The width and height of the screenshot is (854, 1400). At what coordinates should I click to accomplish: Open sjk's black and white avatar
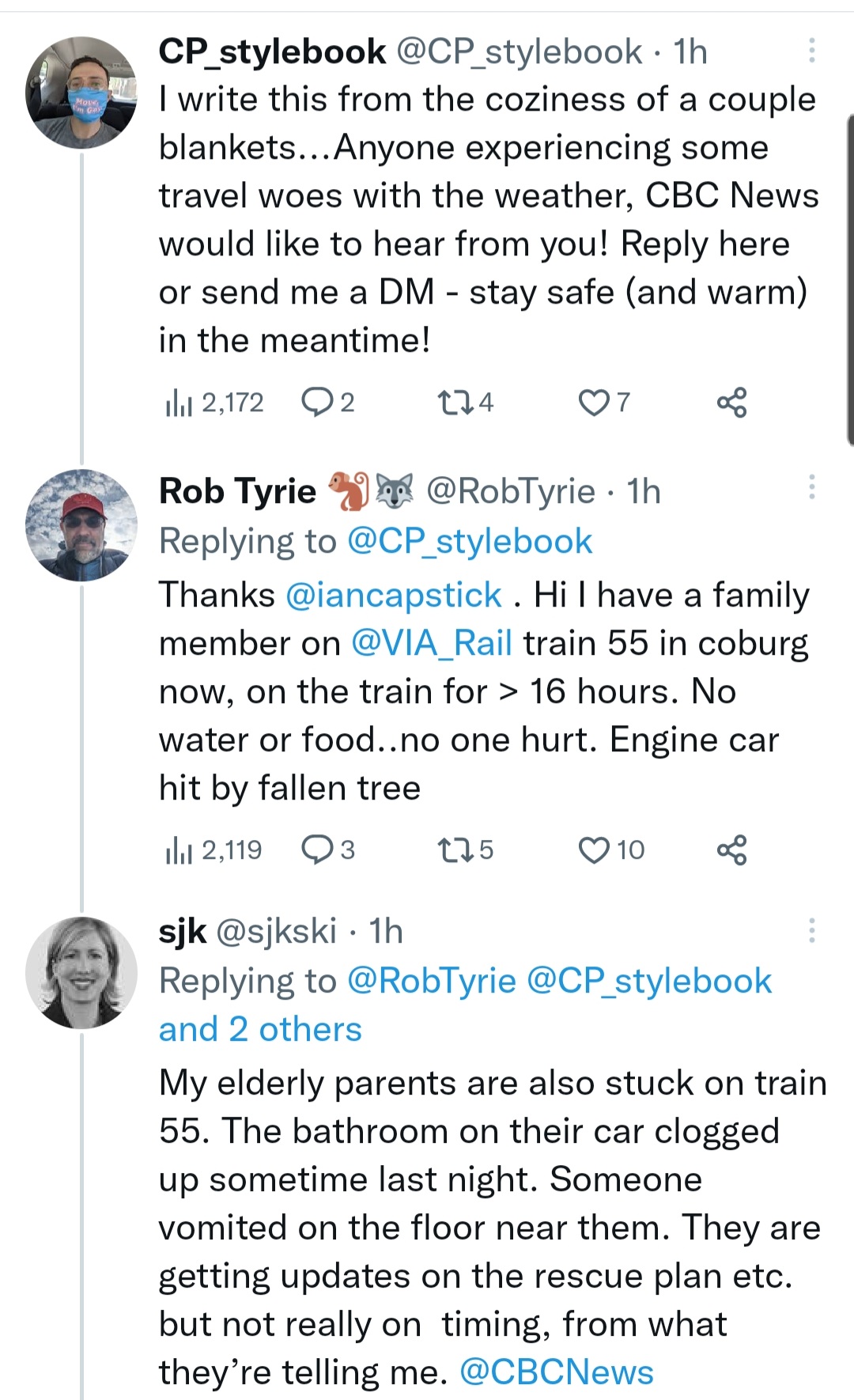(81, 973)
